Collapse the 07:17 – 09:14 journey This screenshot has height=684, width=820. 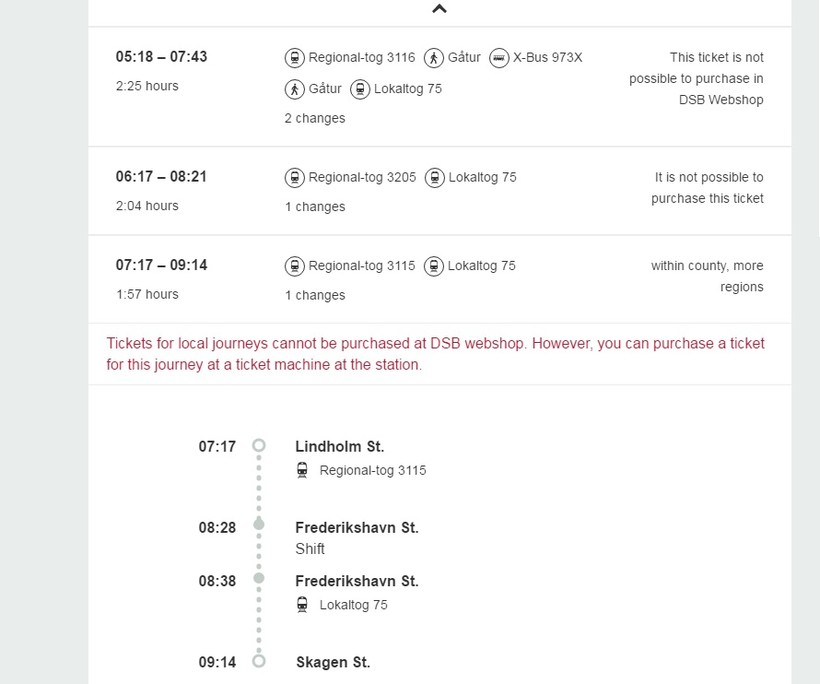[161, 265]
